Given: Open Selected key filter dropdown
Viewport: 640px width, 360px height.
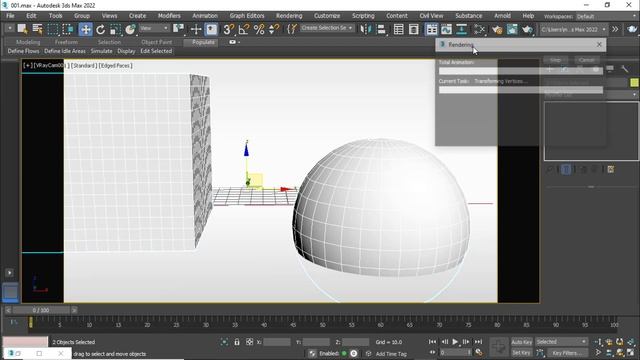Looking at the screenshot, I should click(562, 342).
